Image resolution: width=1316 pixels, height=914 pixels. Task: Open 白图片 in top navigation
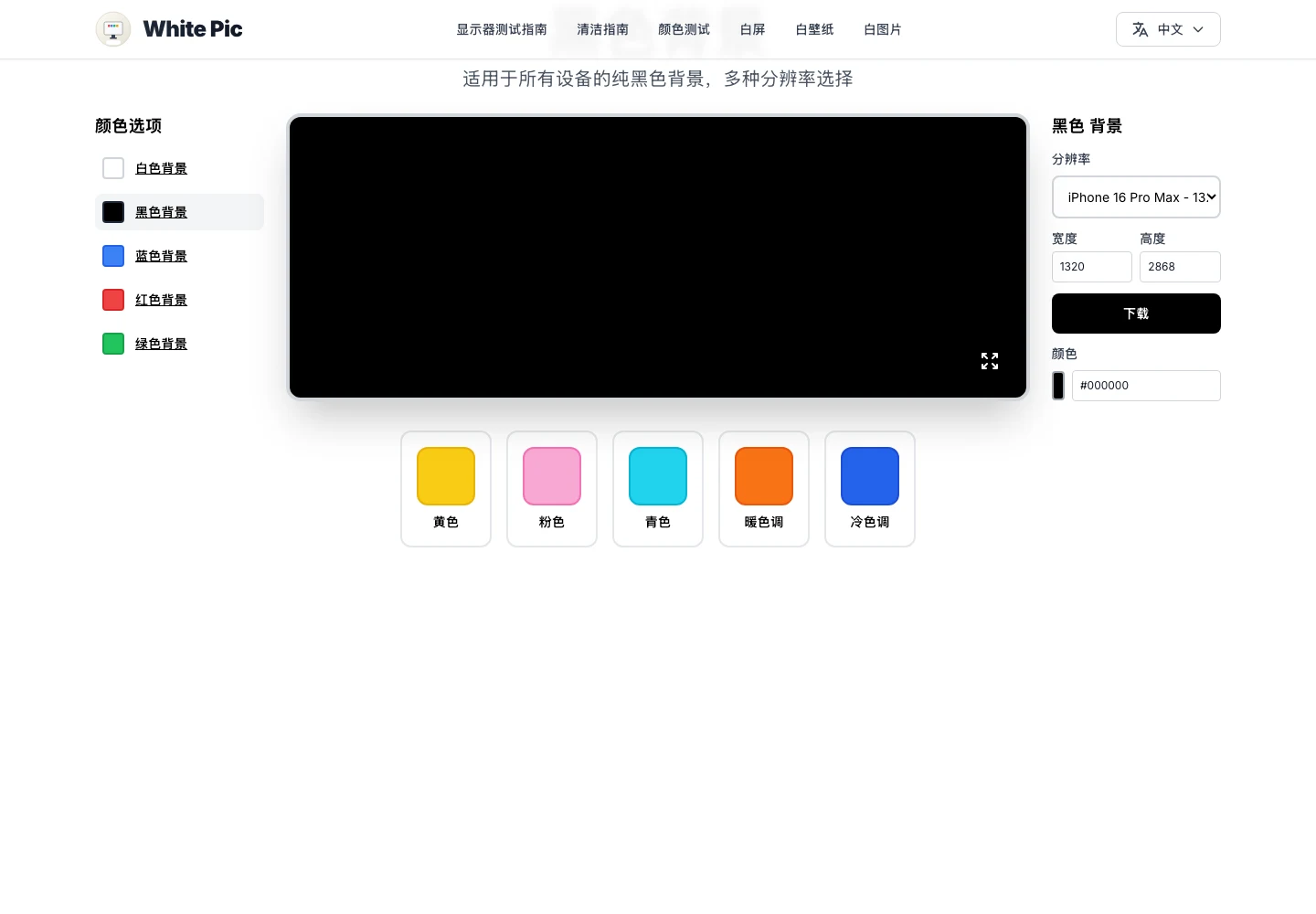point(883,29)
